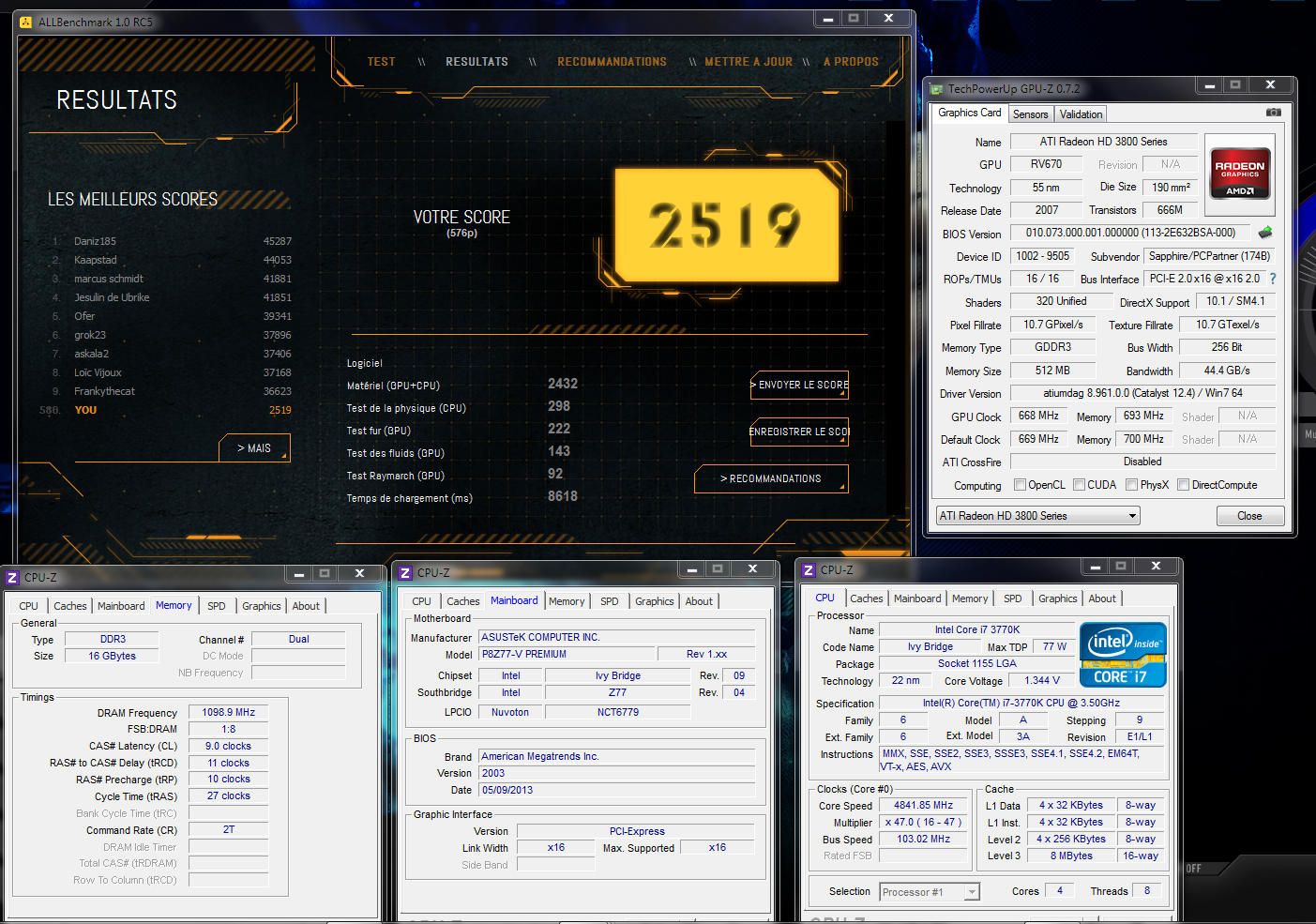The image size is (1316, 924).
Task: Select the Graphics Card tab in GPU-Z
Action: [970, 113]
